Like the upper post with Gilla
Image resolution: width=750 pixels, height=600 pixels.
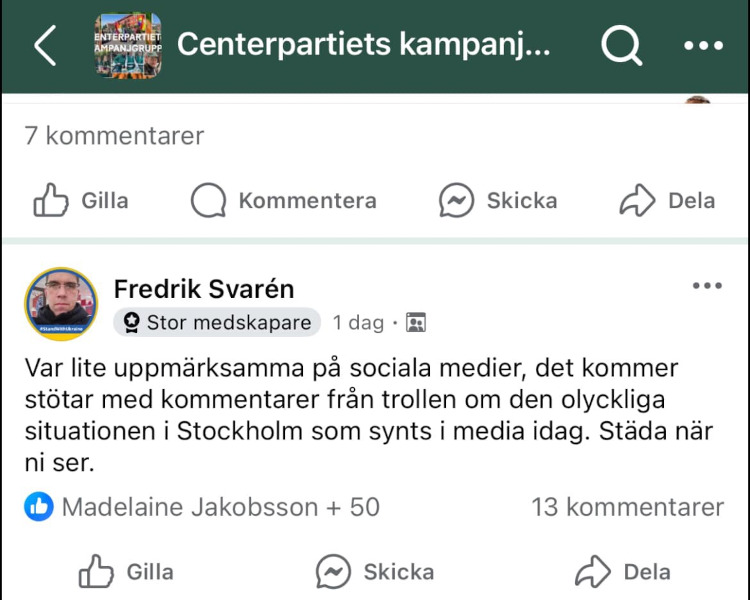(81, 200)
